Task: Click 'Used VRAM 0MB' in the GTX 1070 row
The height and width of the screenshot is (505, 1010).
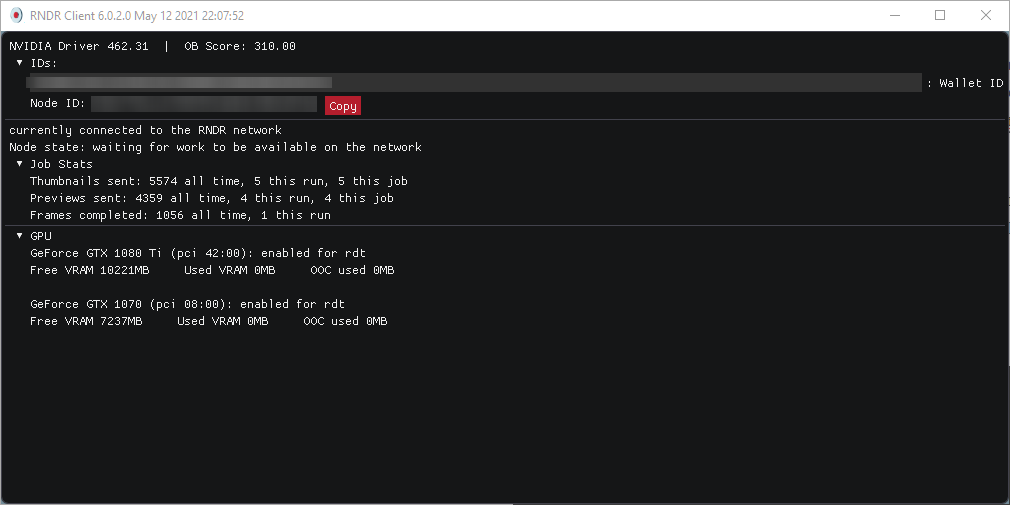Action: [222, 321]
